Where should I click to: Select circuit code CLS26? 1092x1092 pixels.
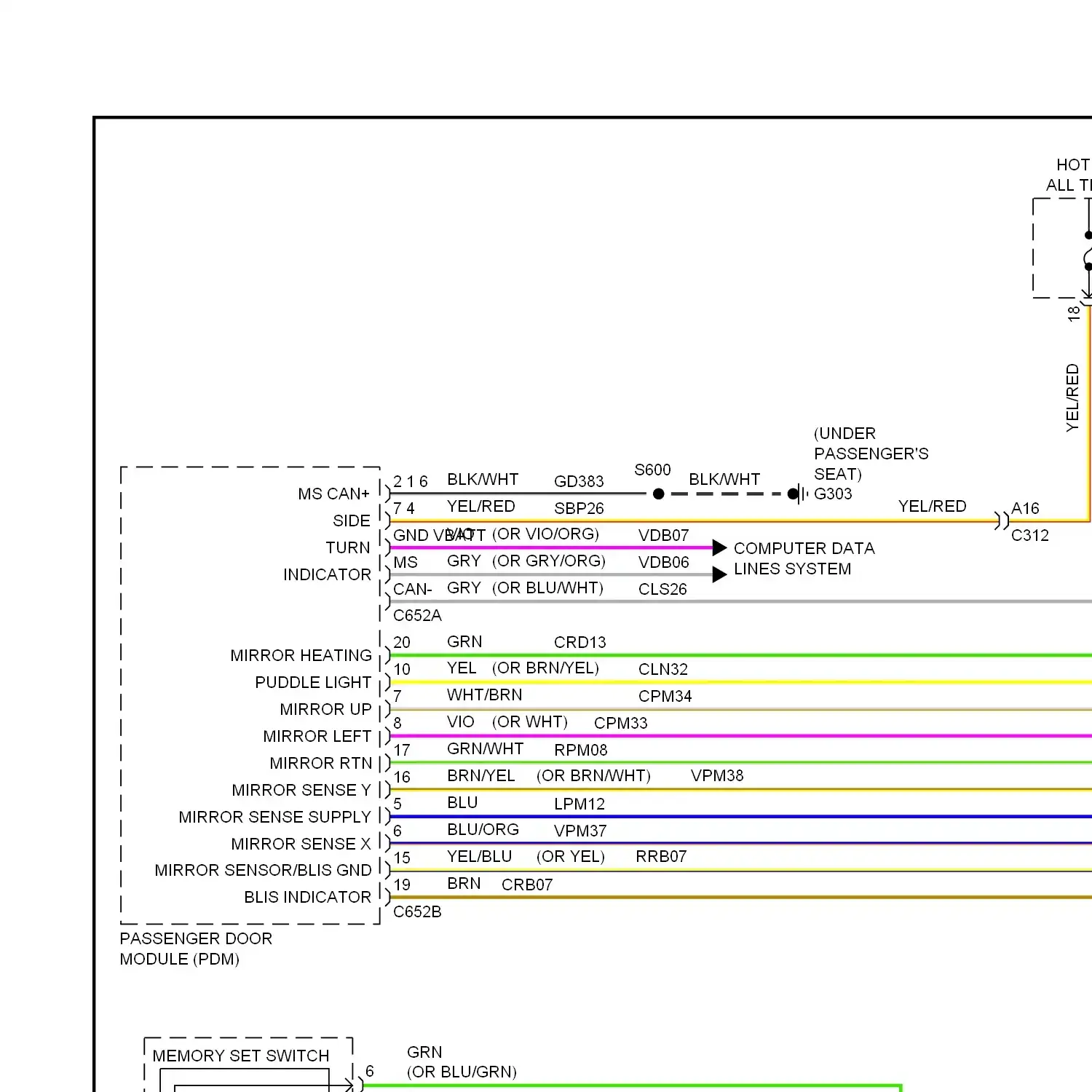point(662,589)
